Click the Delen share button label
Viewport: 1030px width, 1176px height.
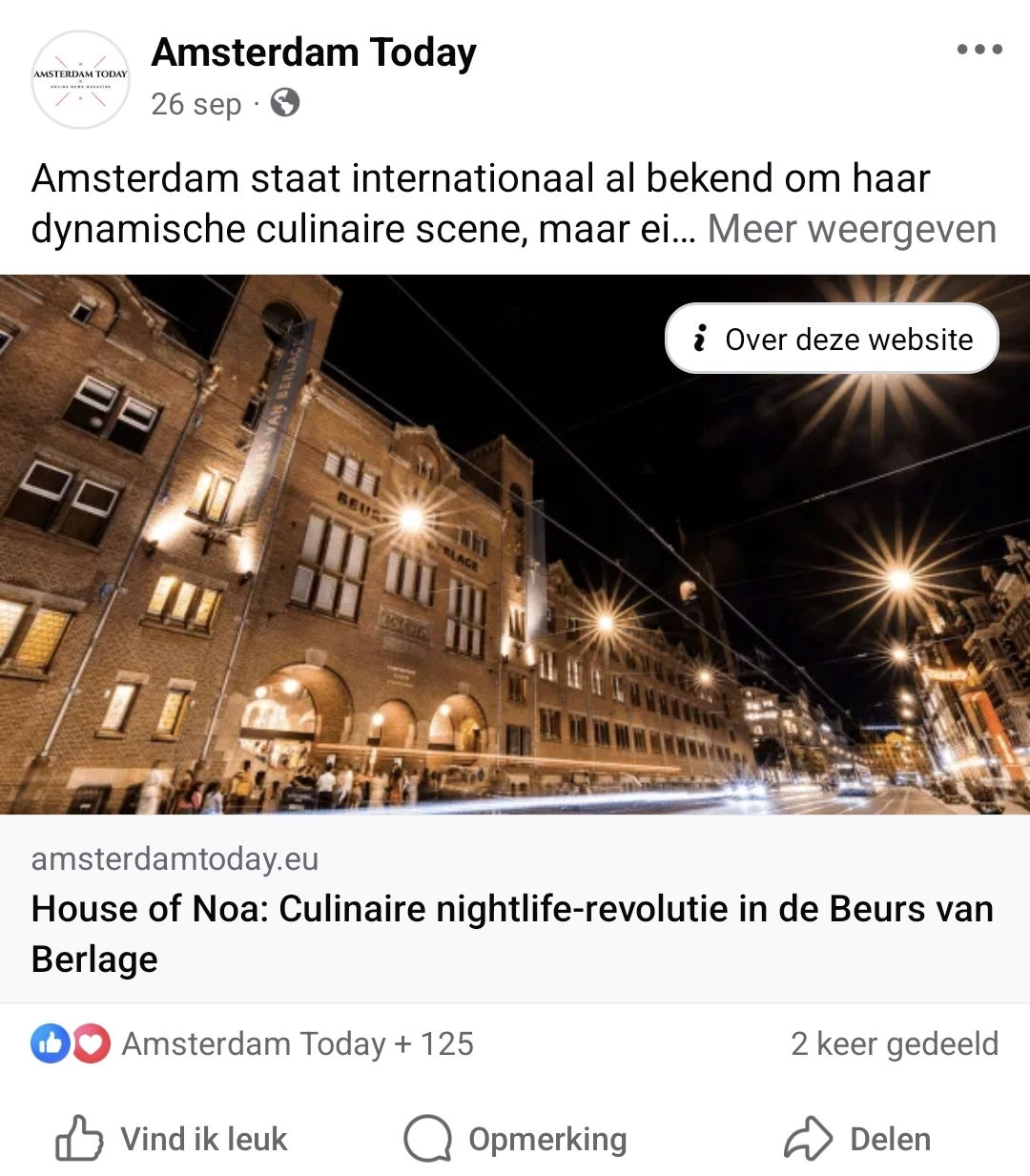coord(890,1139)
